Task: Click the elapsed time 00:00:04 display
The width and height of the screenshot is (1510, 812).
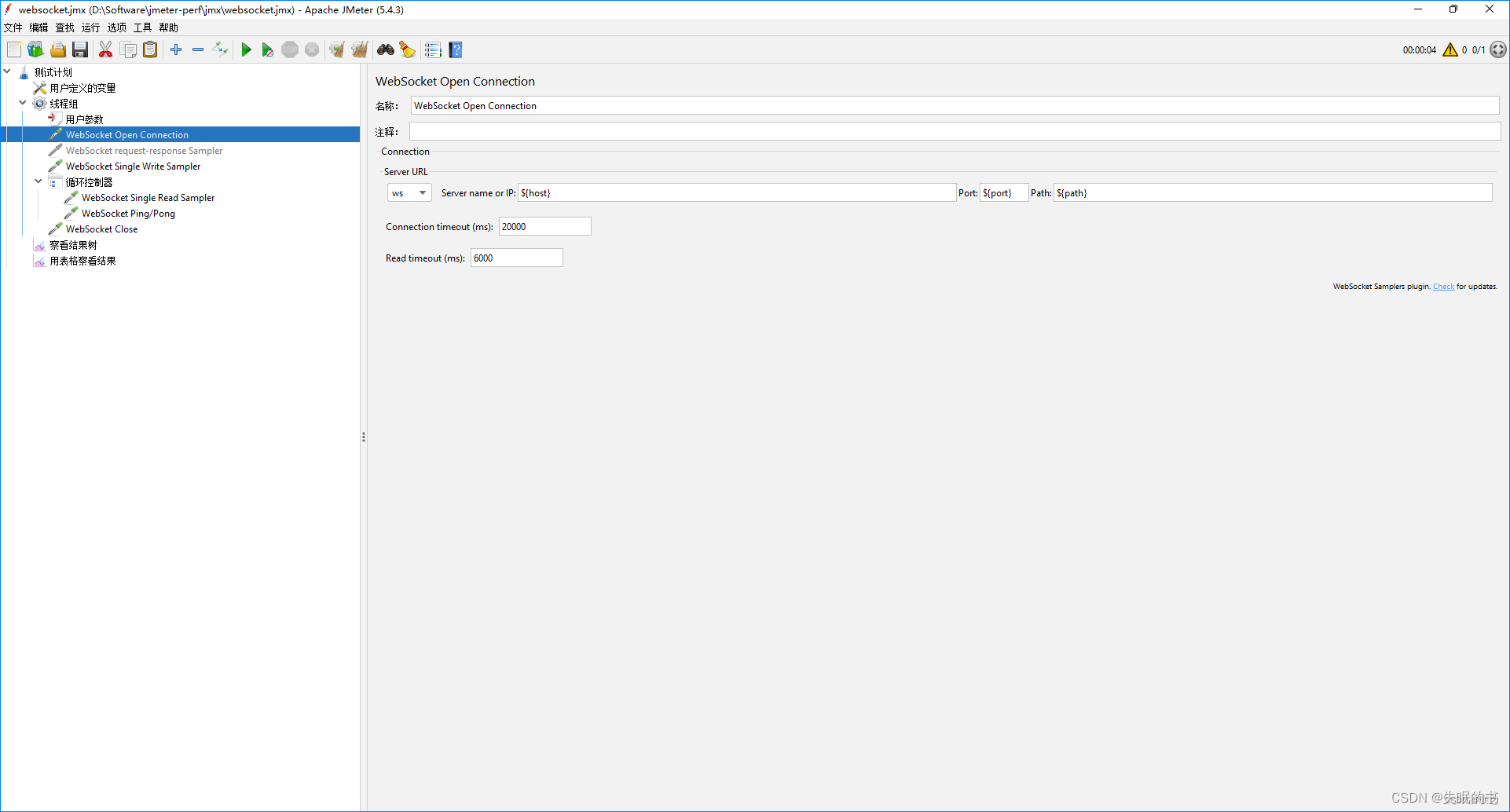Action: pos(1419,50)
